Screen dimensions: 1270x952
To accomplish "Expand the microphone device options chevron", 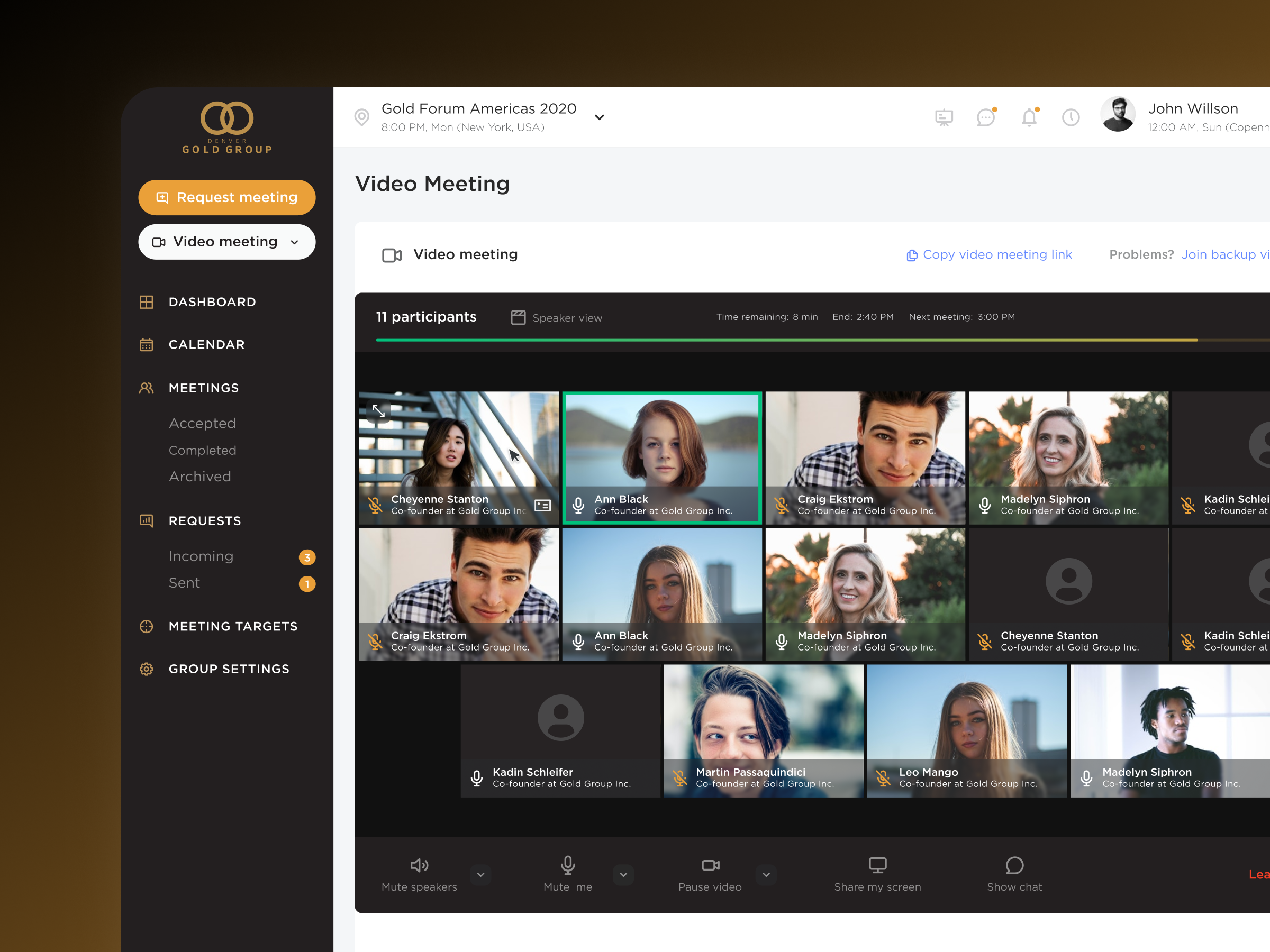I will (x=623, y=875).
